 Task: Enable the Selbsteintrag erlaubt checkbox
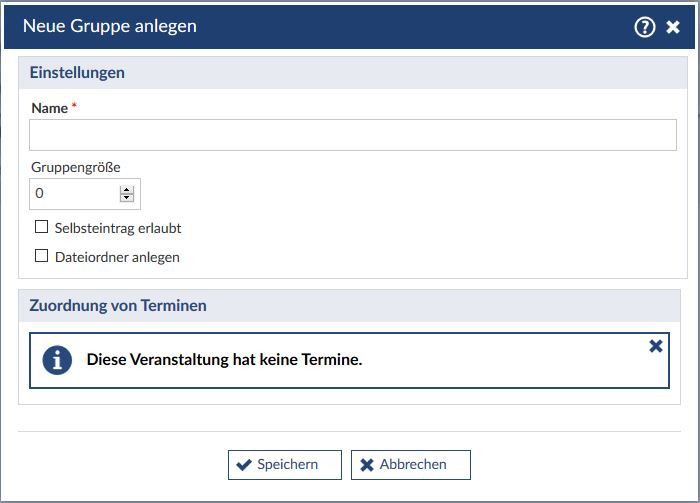[x=42, y=228]
